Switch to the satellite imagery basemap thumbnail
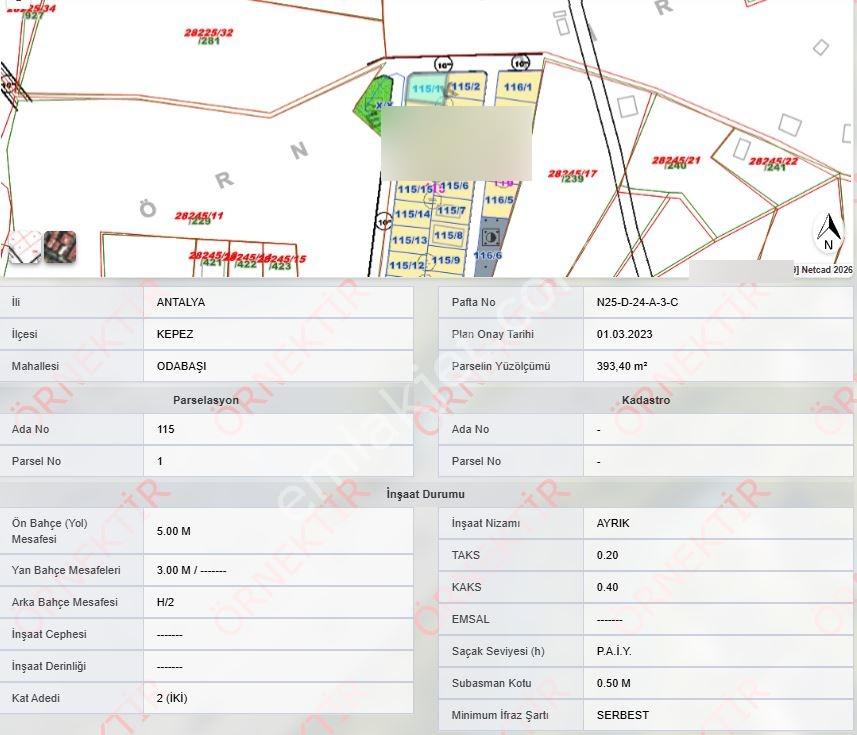This screenshot has height=735, width=857. pos(60,247)
